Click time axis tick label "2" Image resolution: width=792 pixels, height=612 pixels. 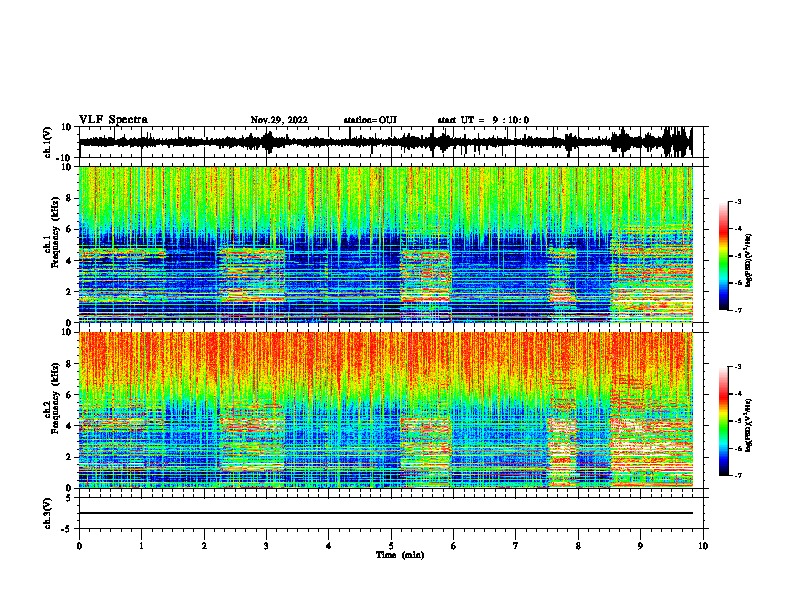(204, 546)
